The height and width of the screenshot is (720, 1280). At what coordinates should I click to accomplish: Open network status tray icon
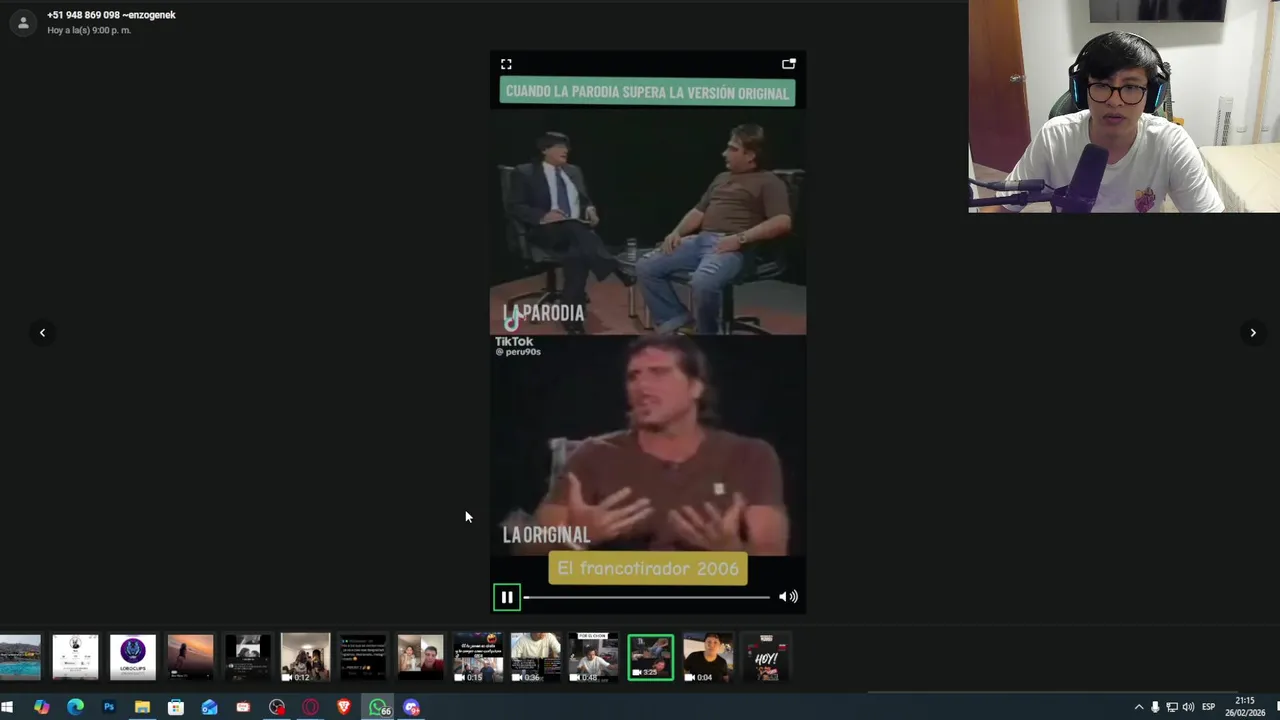pos(1172,707)
